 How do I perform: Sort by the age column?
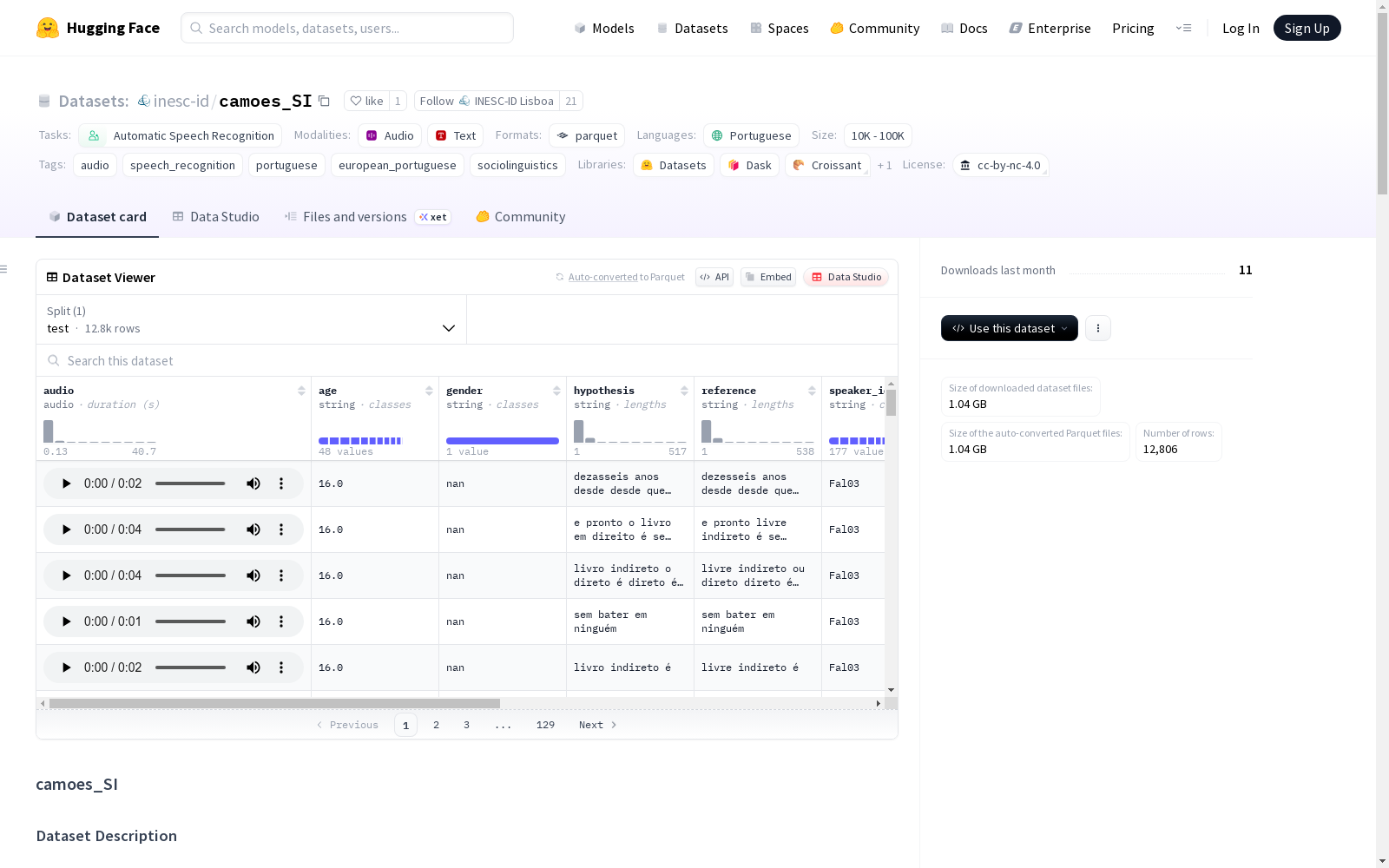tap(429, 391)
